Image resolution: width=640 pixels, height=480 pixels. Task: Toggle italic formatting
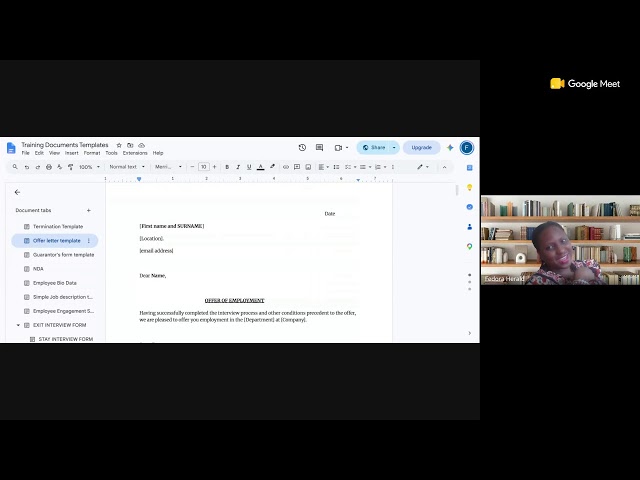[238, 167]
